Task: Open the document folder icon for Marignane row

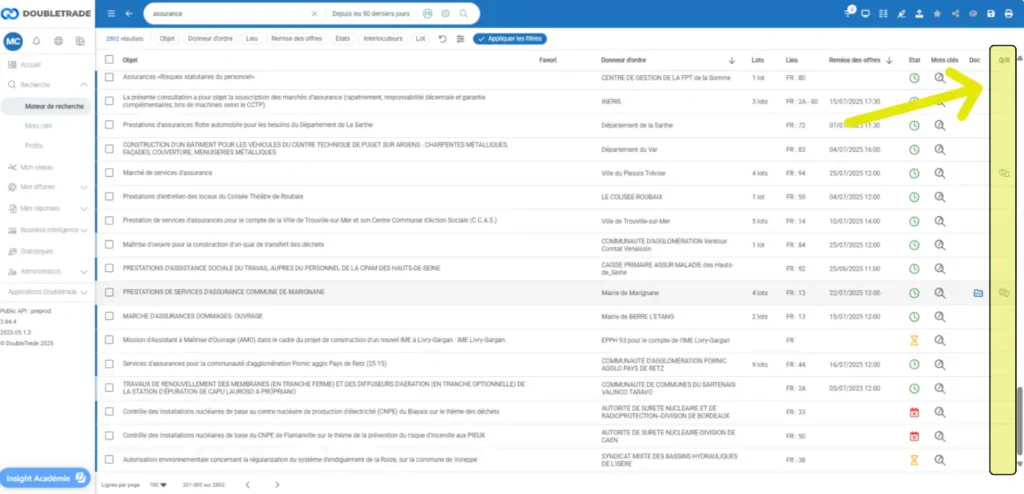Action: (x=977, y=293)
